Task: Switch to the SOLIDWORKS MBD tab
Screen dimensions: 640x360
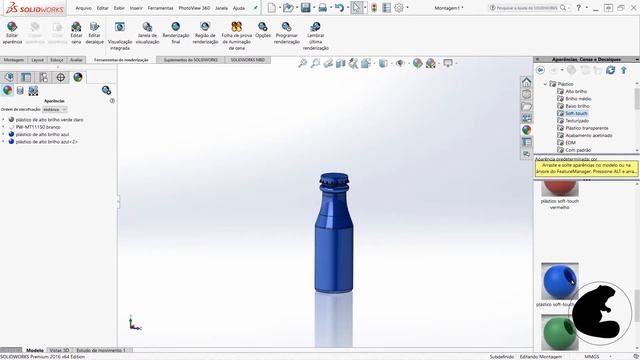Action: 248,60
